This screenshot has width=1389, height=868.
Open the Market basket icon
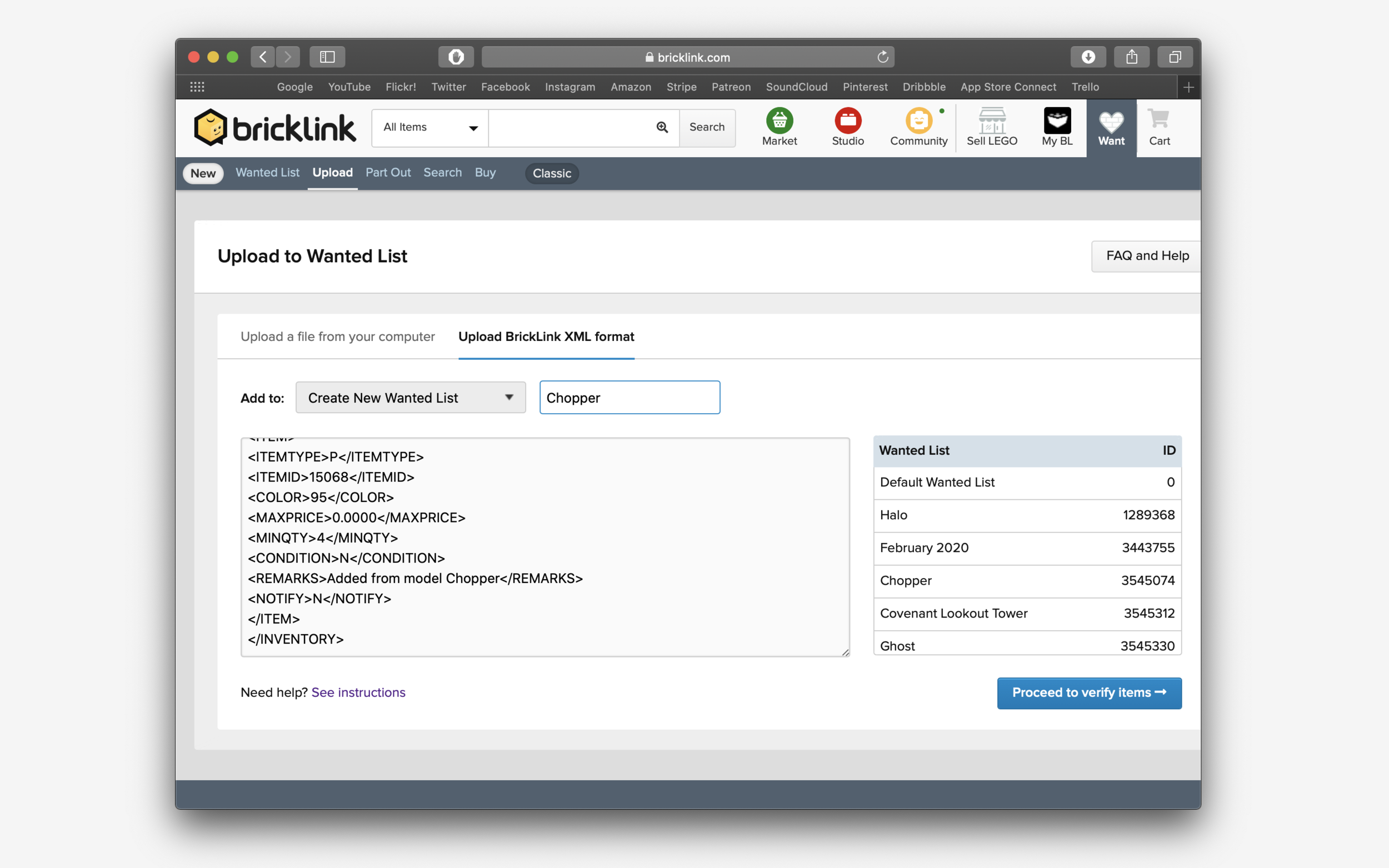[779, 121]
